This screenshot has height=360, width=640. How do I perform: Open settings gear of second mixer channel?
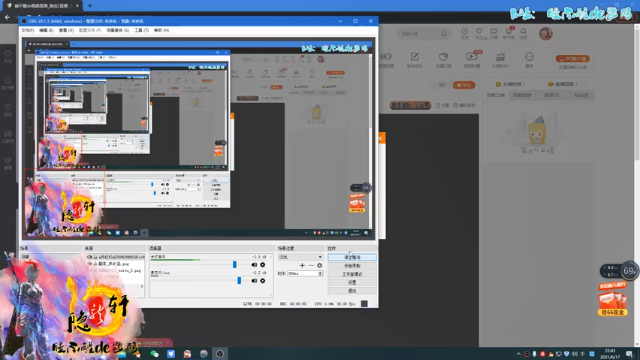(x=262, y=281)
